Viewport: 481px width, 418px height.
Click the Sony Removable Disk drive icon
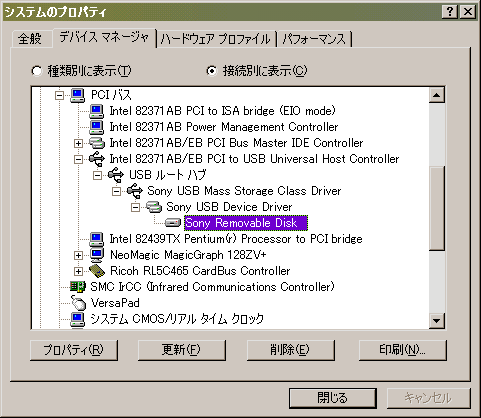pyautogui.click(x=173, y=223)
